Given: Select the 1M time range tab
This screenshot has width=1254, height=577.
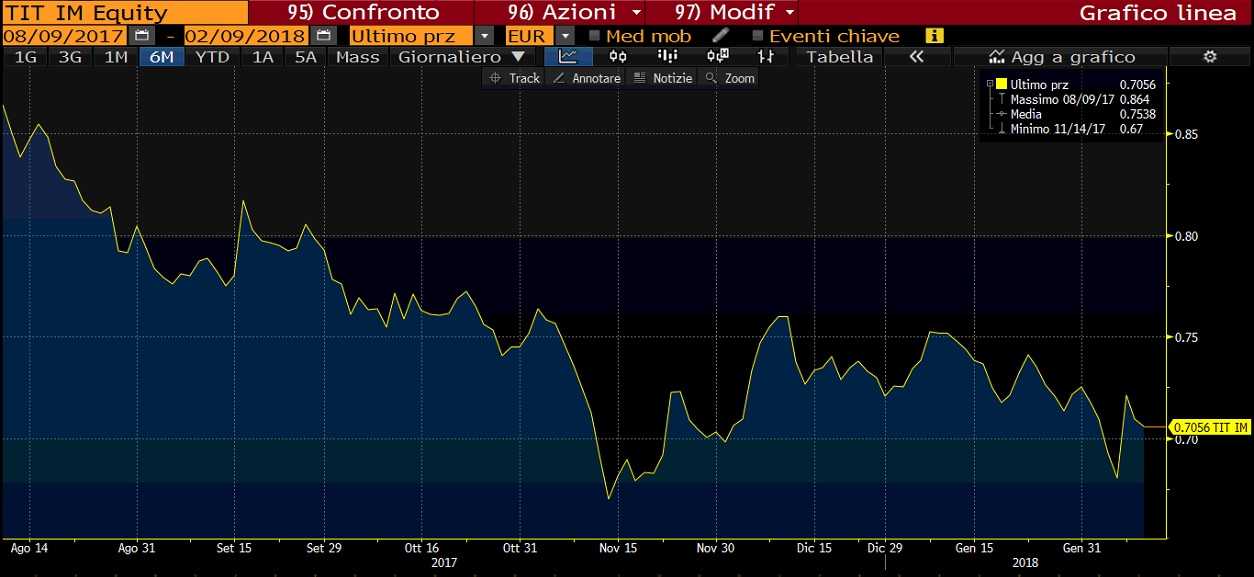Looking at the screenshot, I should click(116, 57).
